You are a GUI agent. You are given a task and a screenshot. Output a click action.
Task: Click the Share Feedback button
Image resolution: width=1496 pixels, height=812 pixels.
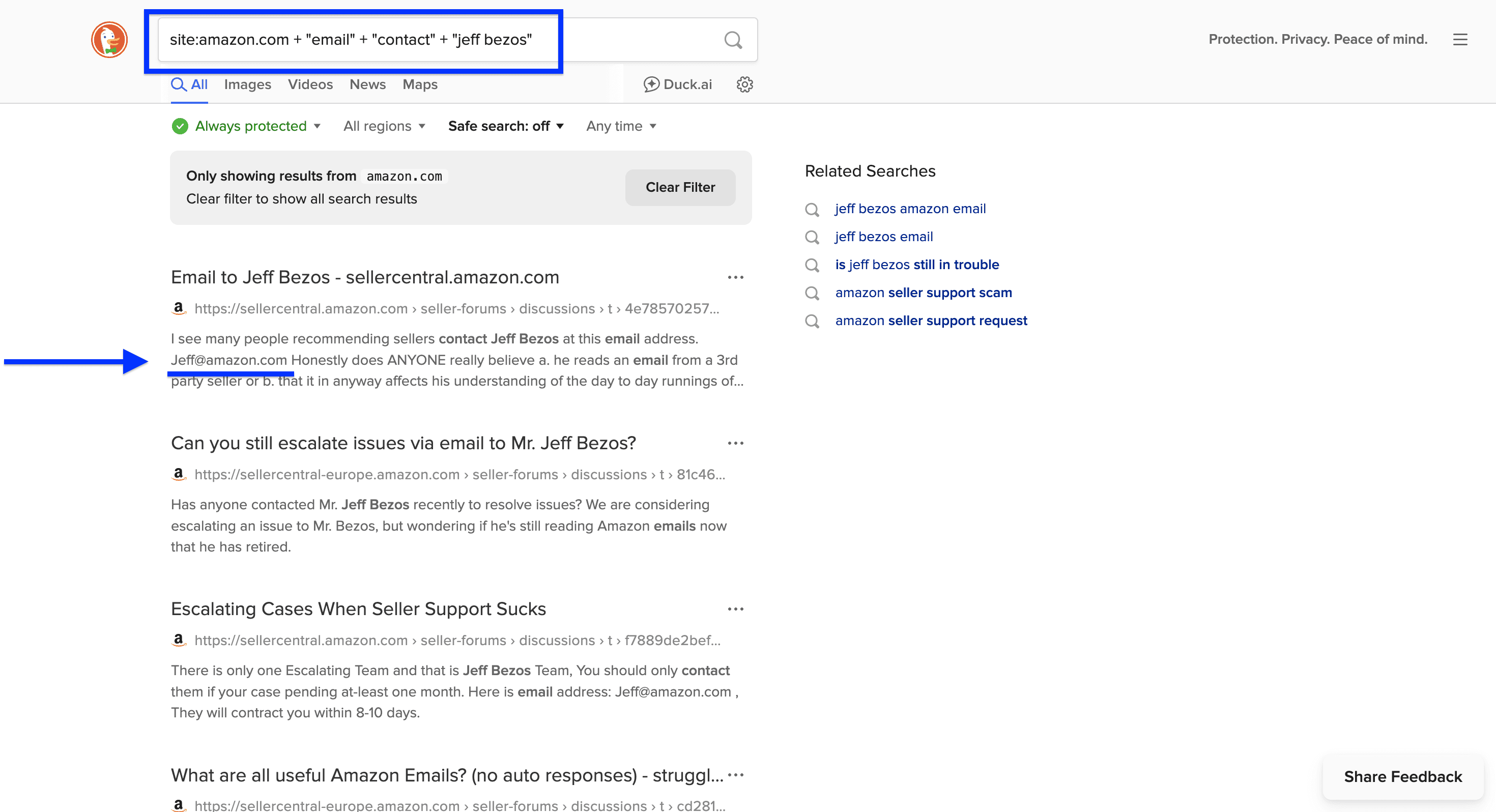(1404, 776)
